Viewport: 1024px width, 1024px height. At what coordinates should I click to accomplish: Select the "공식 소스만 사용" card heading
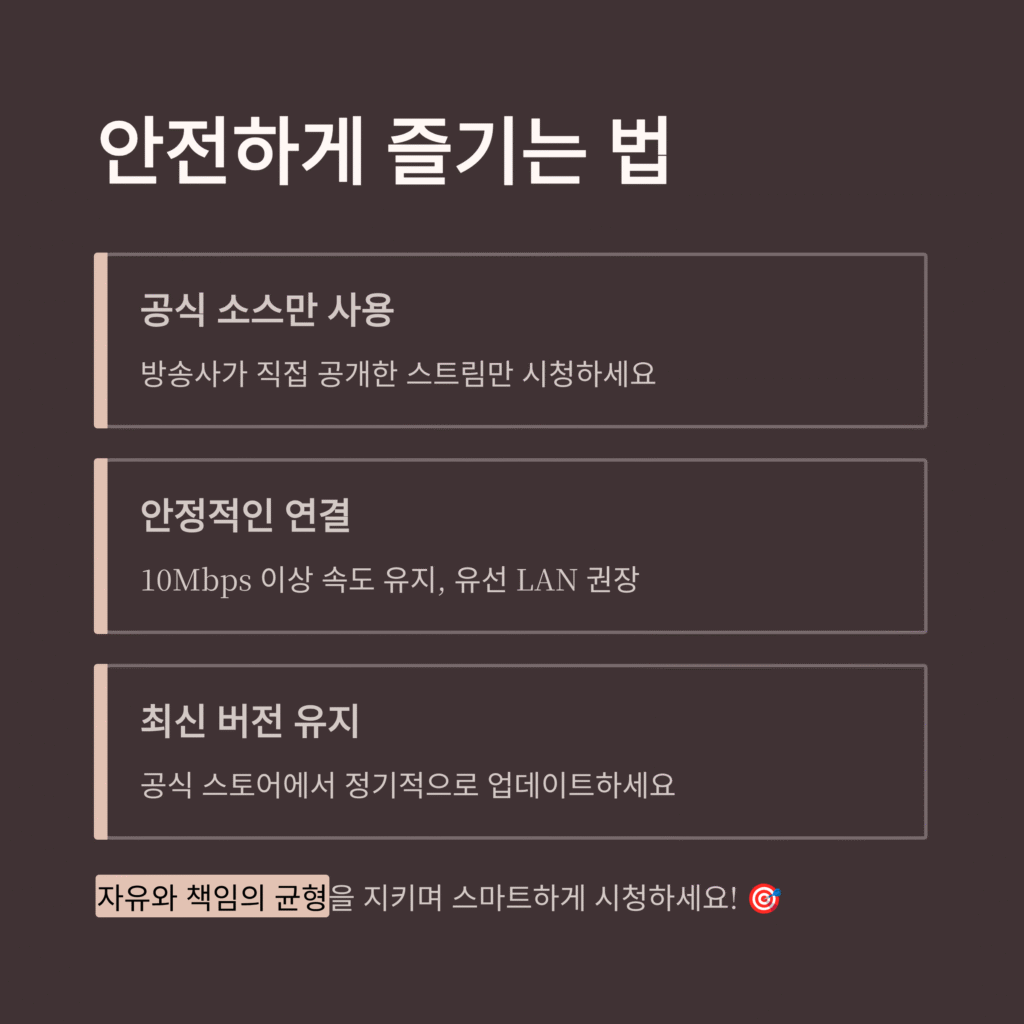[267, 312]
